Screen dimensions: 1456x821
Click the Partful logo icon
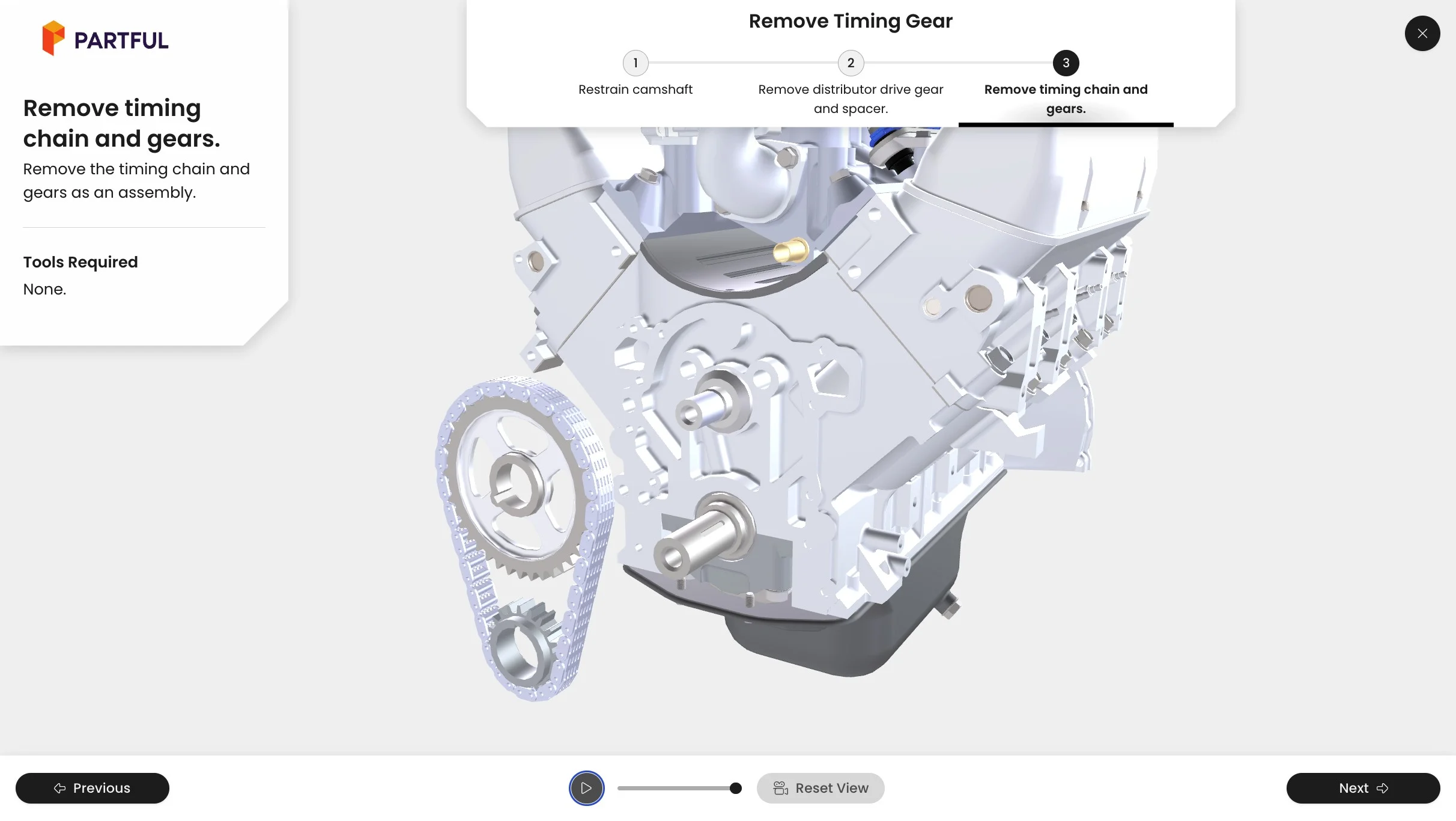(x=53, y=38)
